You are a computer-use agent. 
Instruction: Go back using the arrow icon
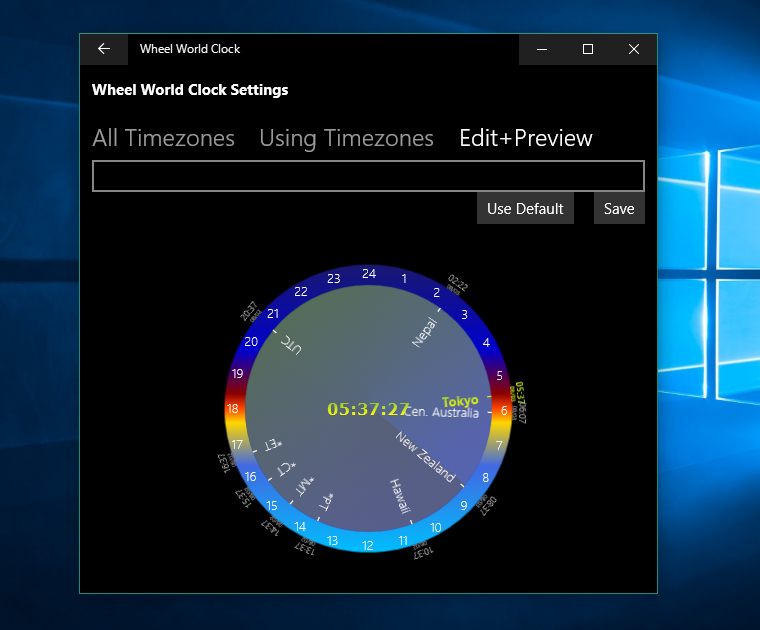tap(104, 49)
